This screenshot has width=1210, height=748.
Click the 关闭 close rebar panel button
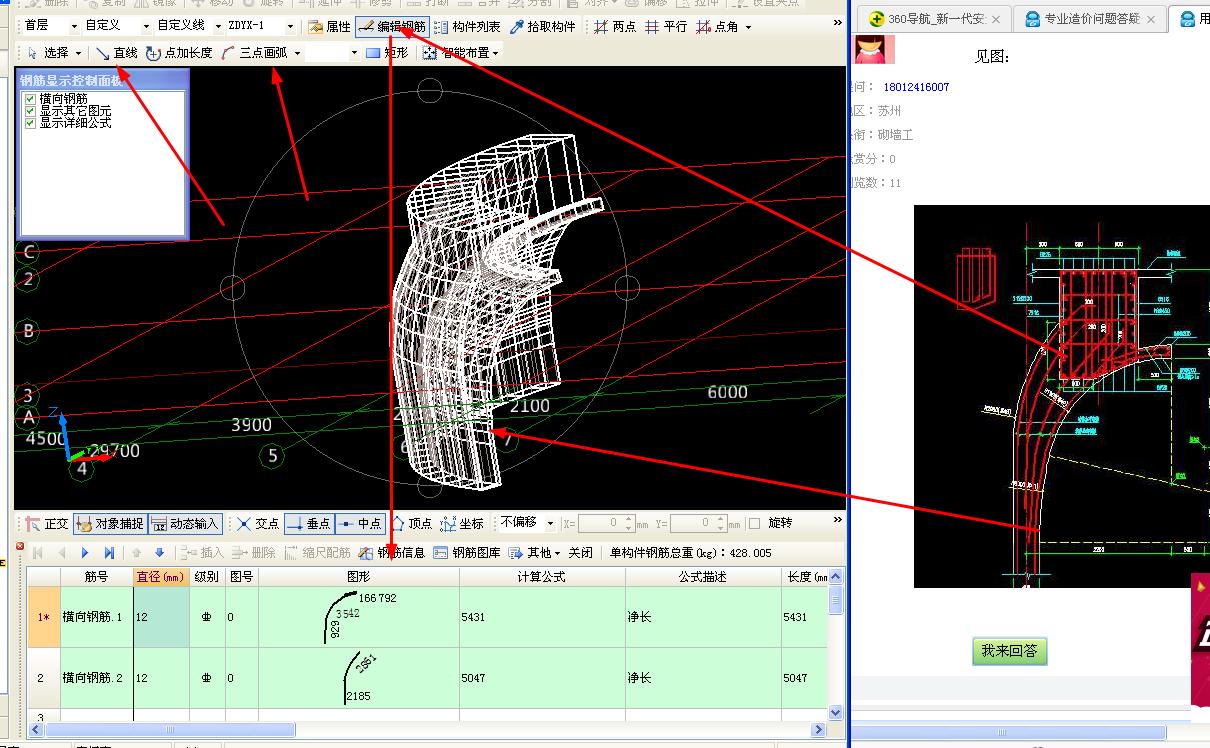[580, 552]
